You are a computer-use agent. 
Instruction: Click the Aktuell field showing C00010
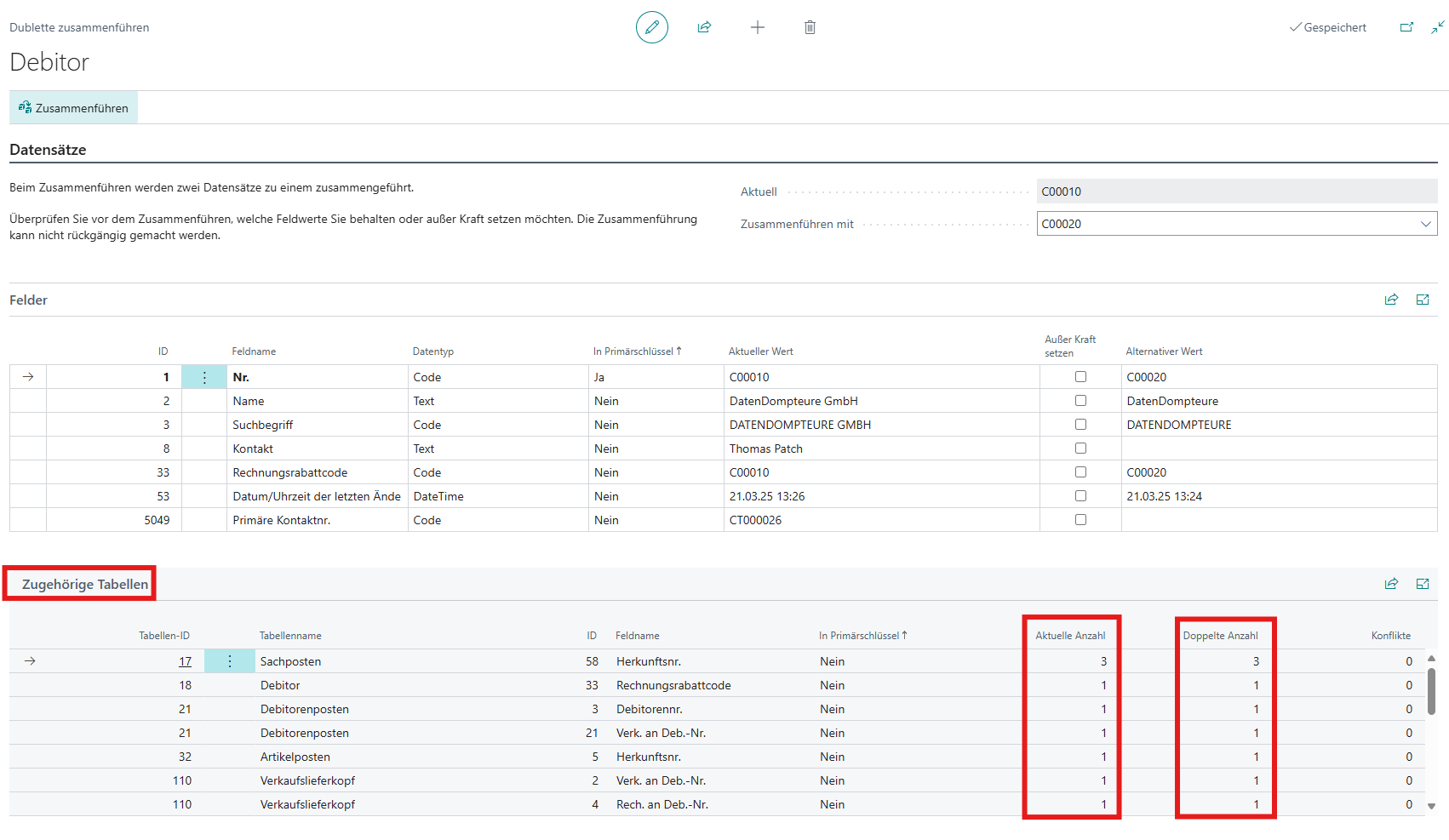pyautogui.click(x=1236, y=191)
